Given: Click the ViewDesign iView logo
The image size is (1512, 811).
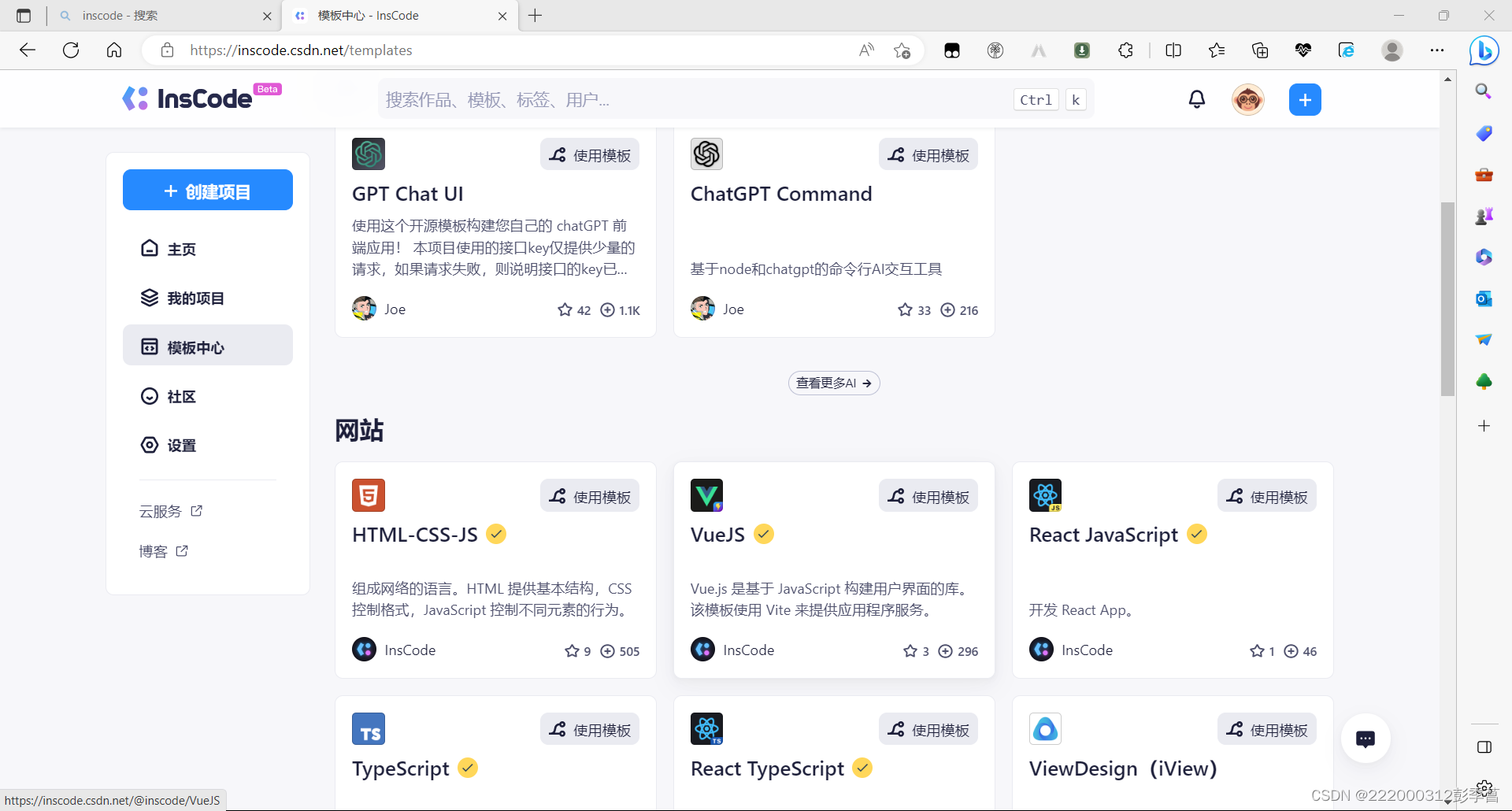Looking at the screenshot, I should tap(1045, 729).
